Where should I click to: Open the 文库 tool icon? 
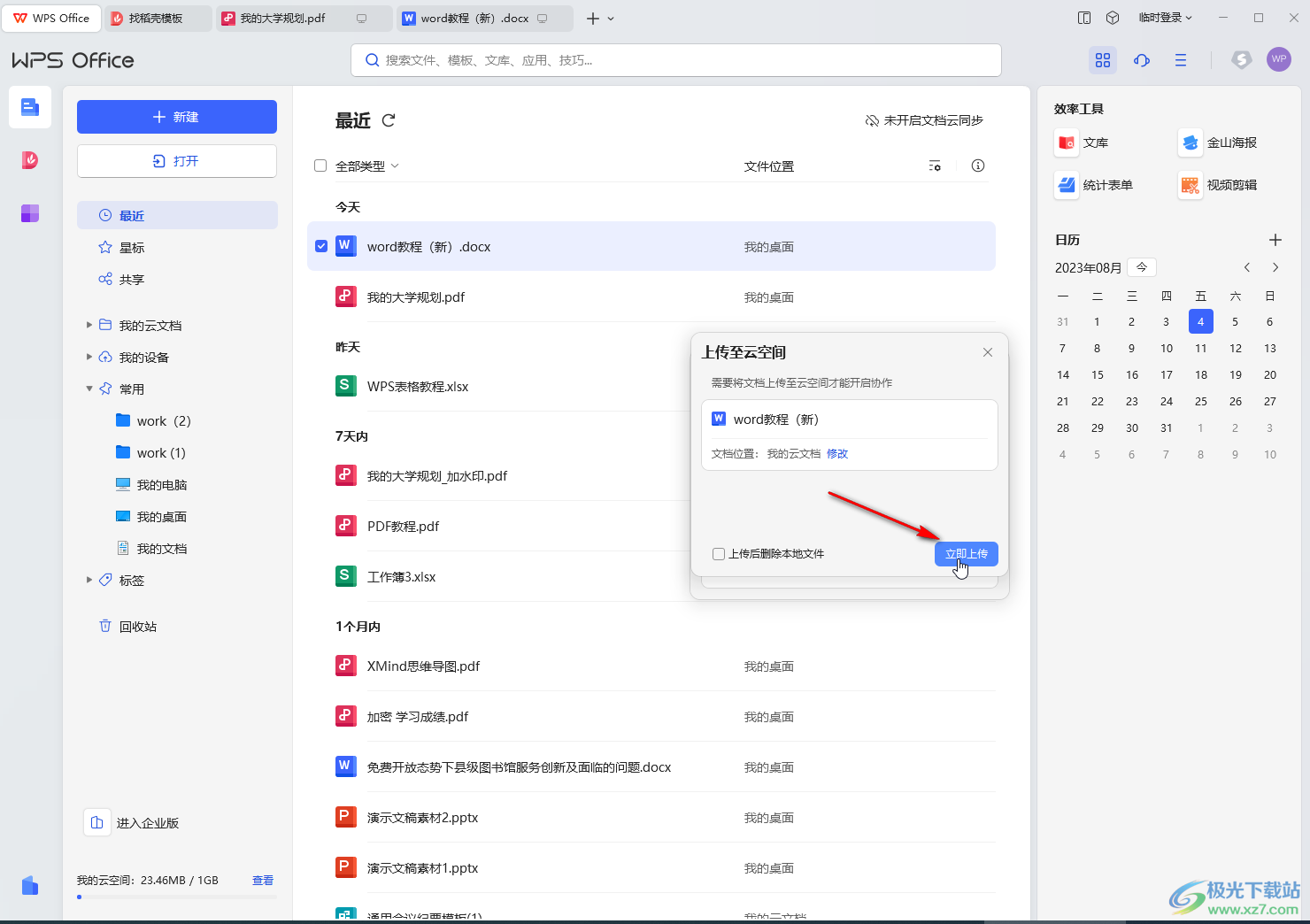[1067, 142]
